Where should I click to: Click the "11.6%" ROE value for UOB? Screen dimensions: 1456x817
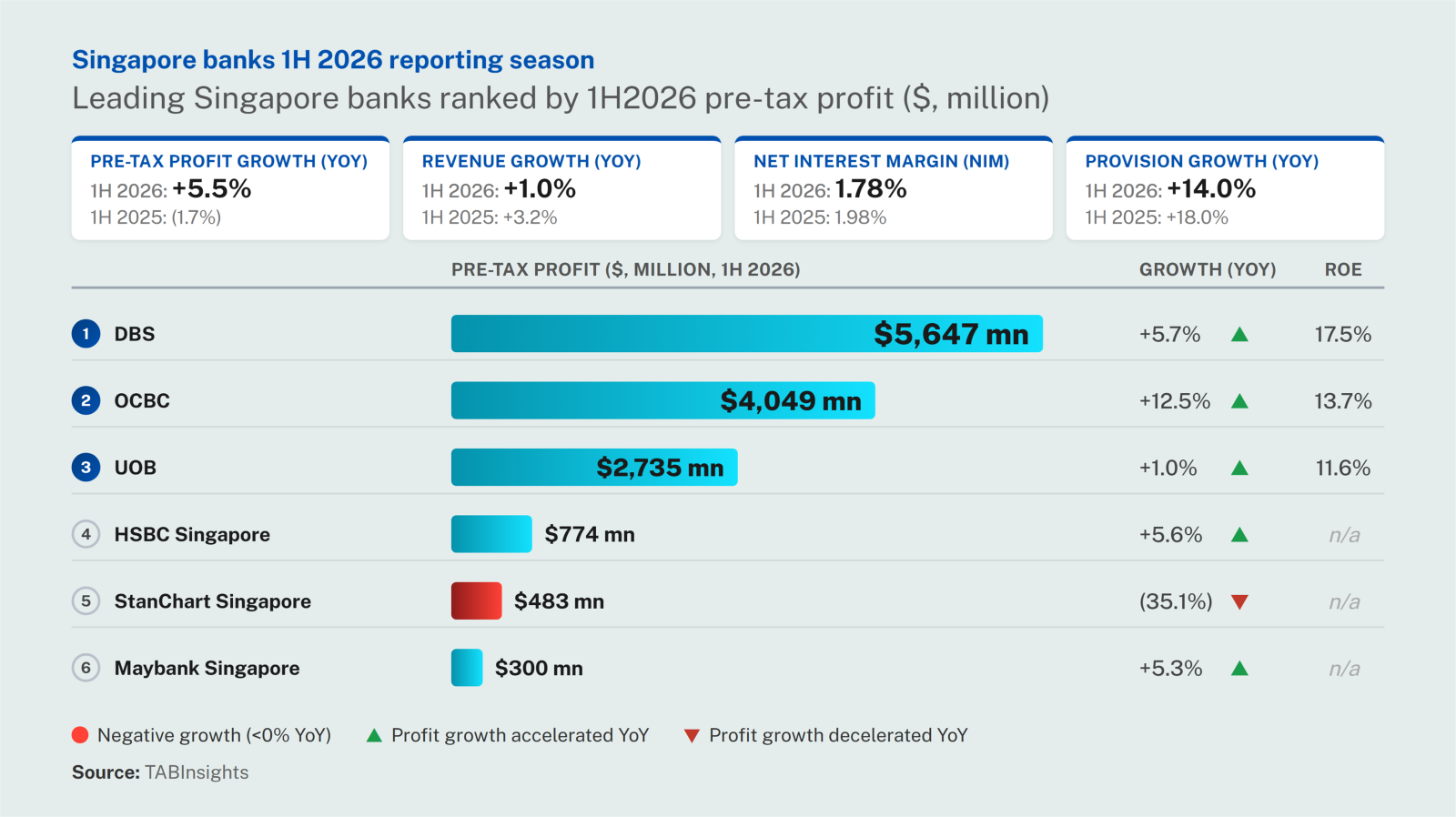point(1343,468)
